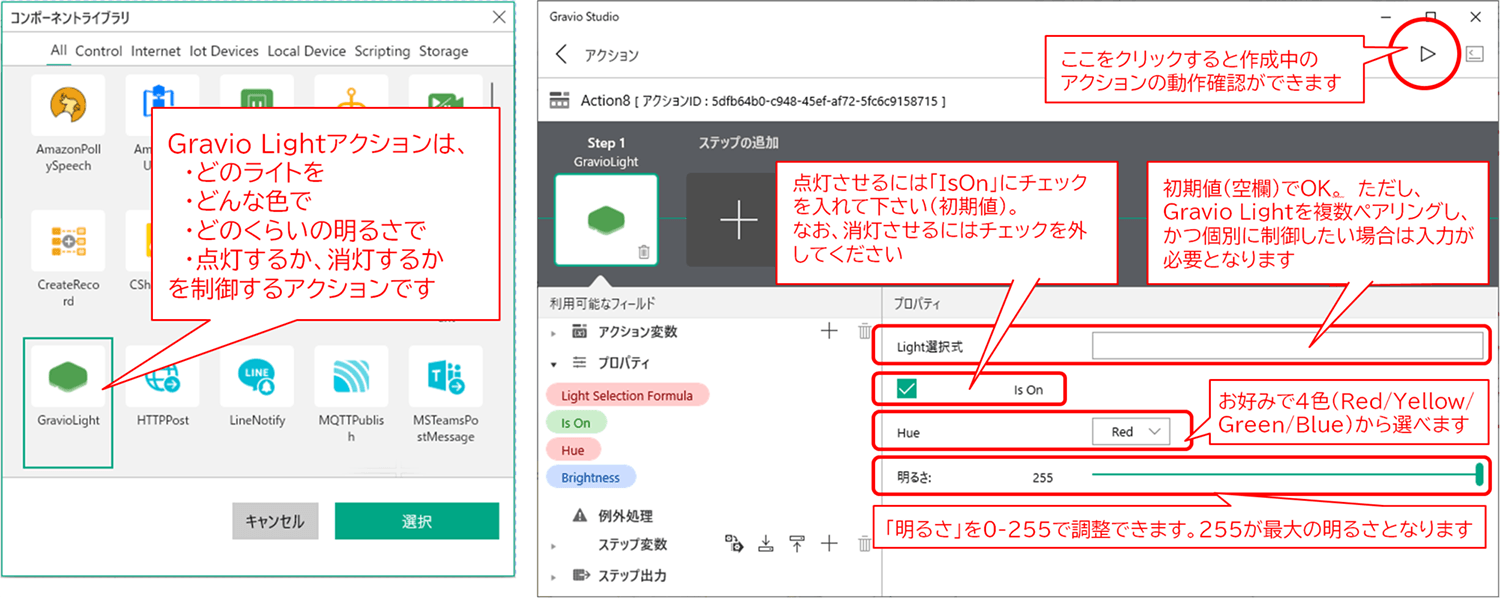
Task: Select the Step 1 GravioLight tile
Action: (x=606, y=219)
